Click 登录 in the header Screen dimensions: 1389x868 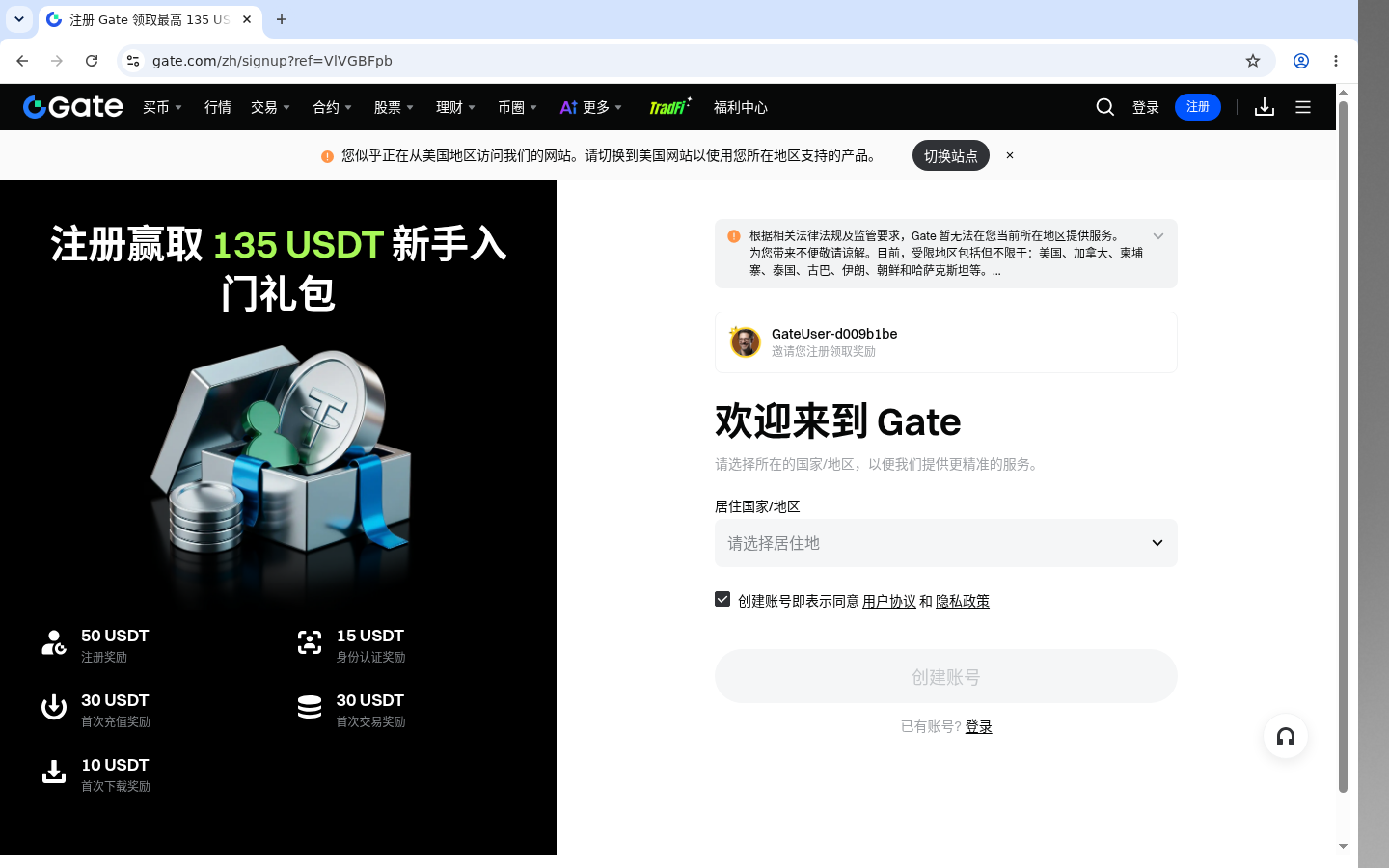point(1146,107)
